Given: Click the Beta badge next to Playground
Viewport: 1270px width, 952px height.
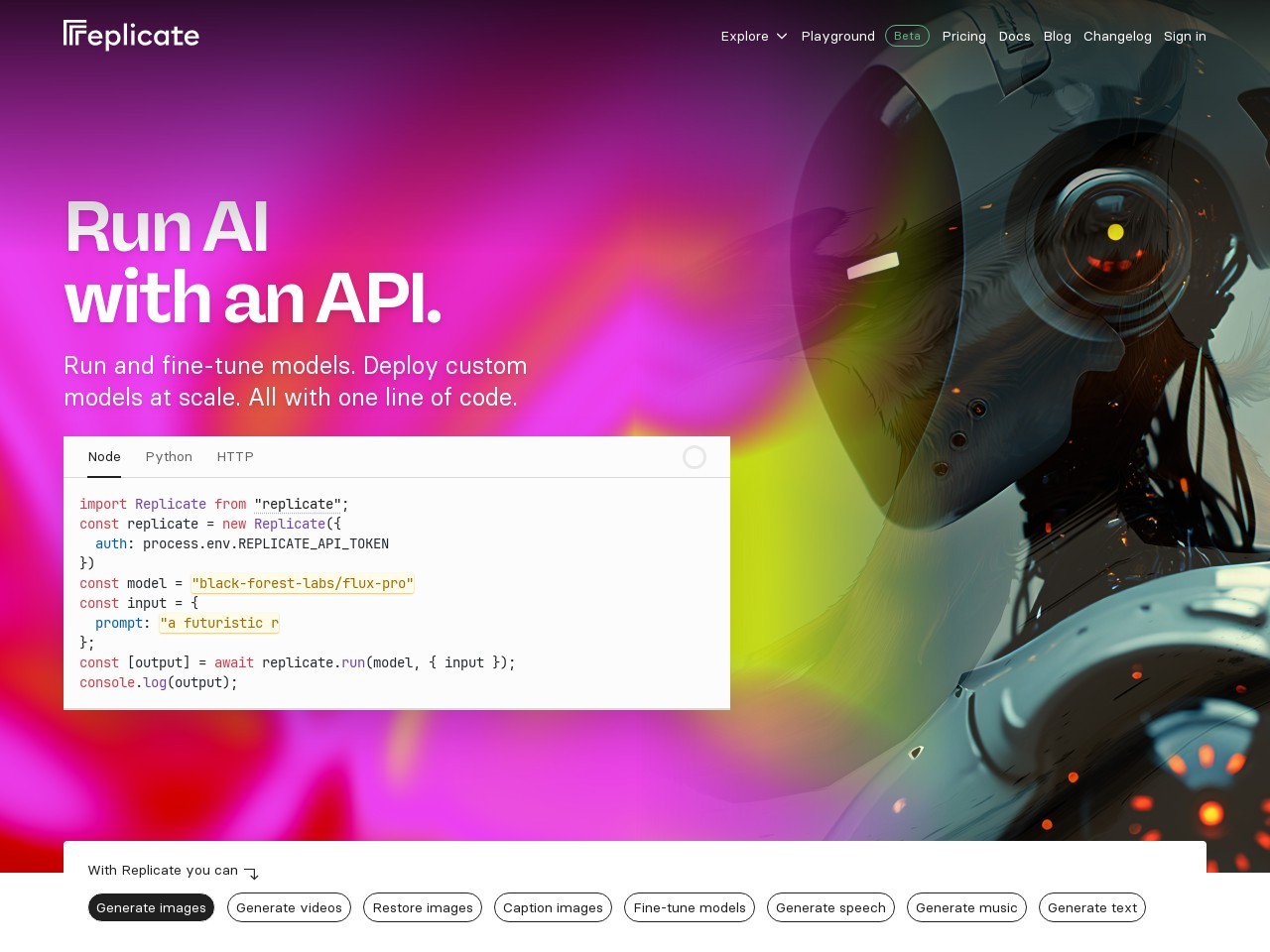Looking at the screenshot, I should point(907,36).
